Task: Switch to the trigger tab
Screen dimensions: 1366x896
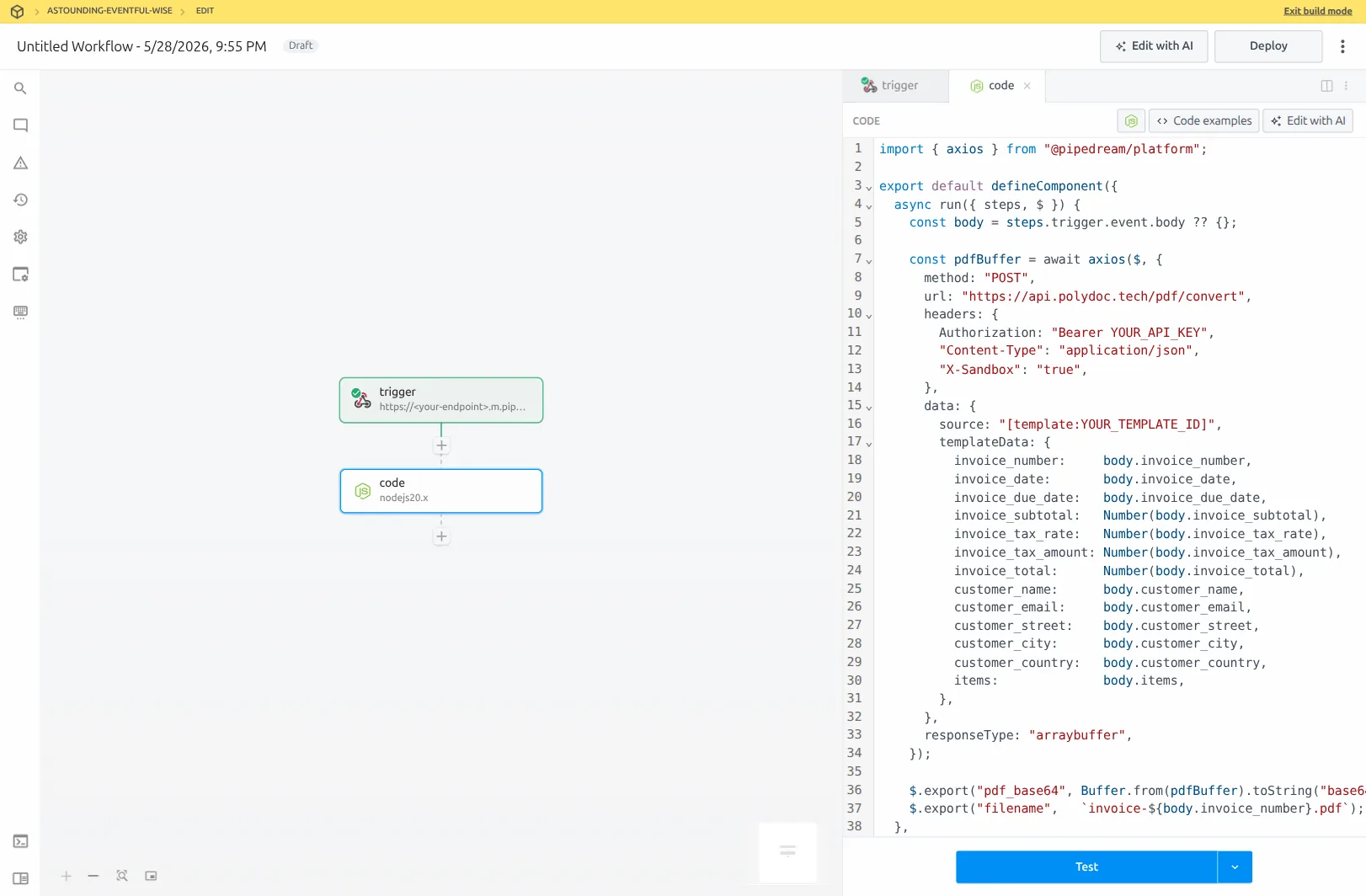Action: (x=895, y=86)
